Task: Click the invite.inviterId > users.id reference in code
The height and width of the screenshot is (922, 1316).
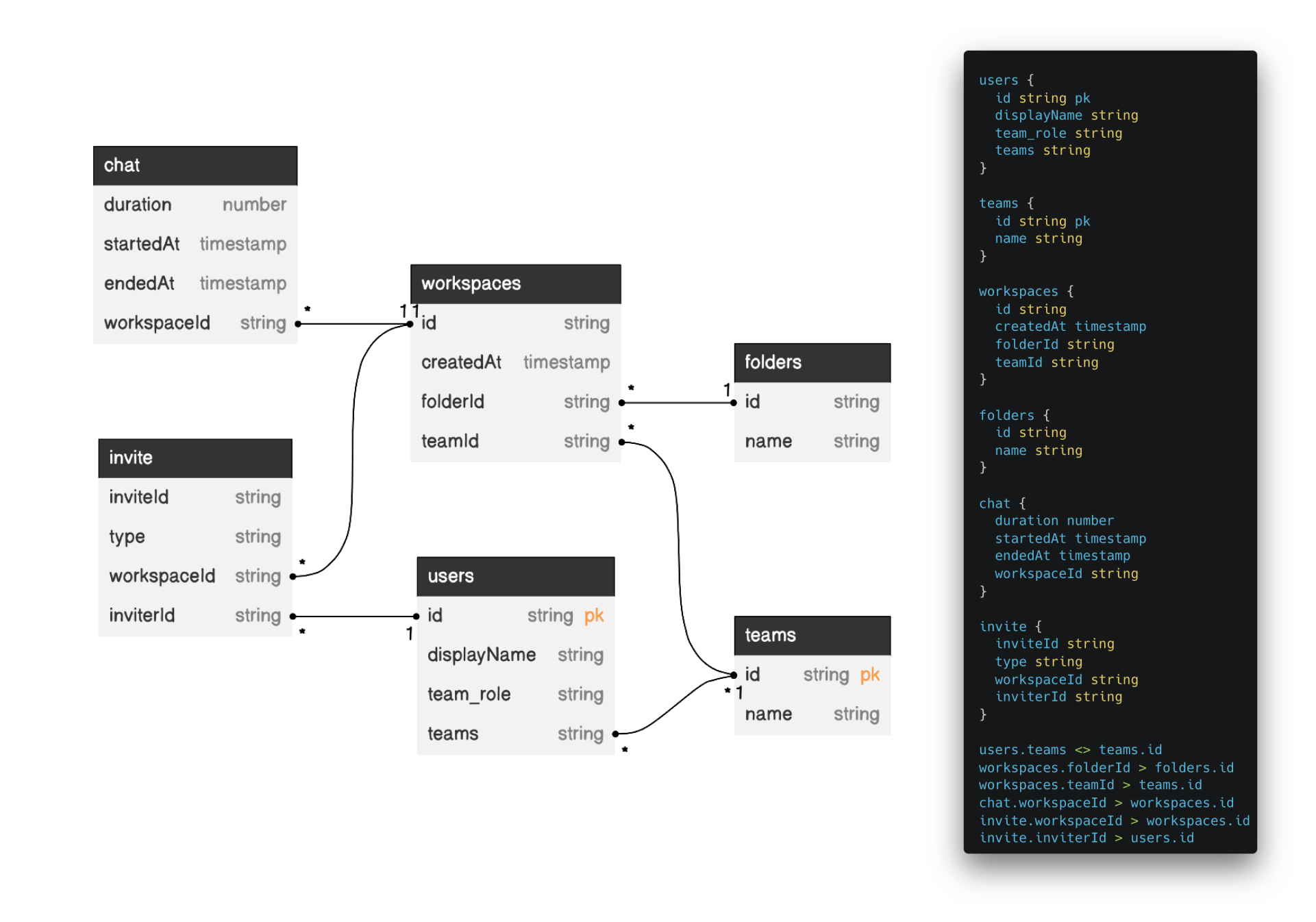Action: (x=1087, y=838)
